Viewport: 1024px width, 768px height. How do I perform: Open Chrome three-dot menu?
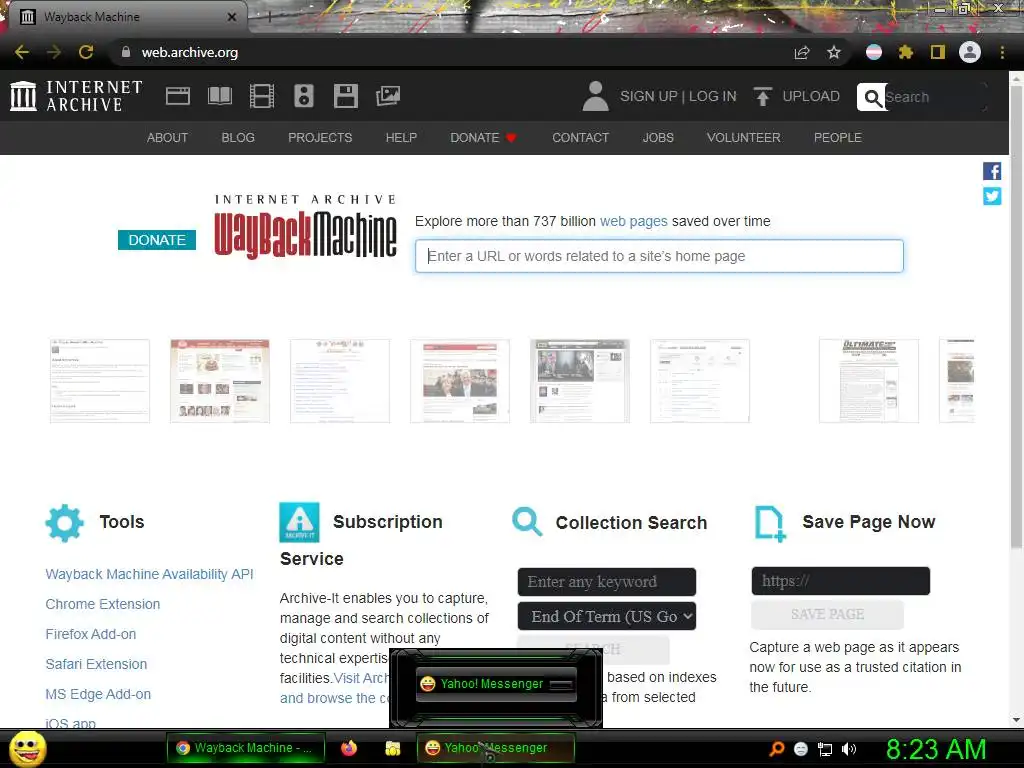point(1002,52)
